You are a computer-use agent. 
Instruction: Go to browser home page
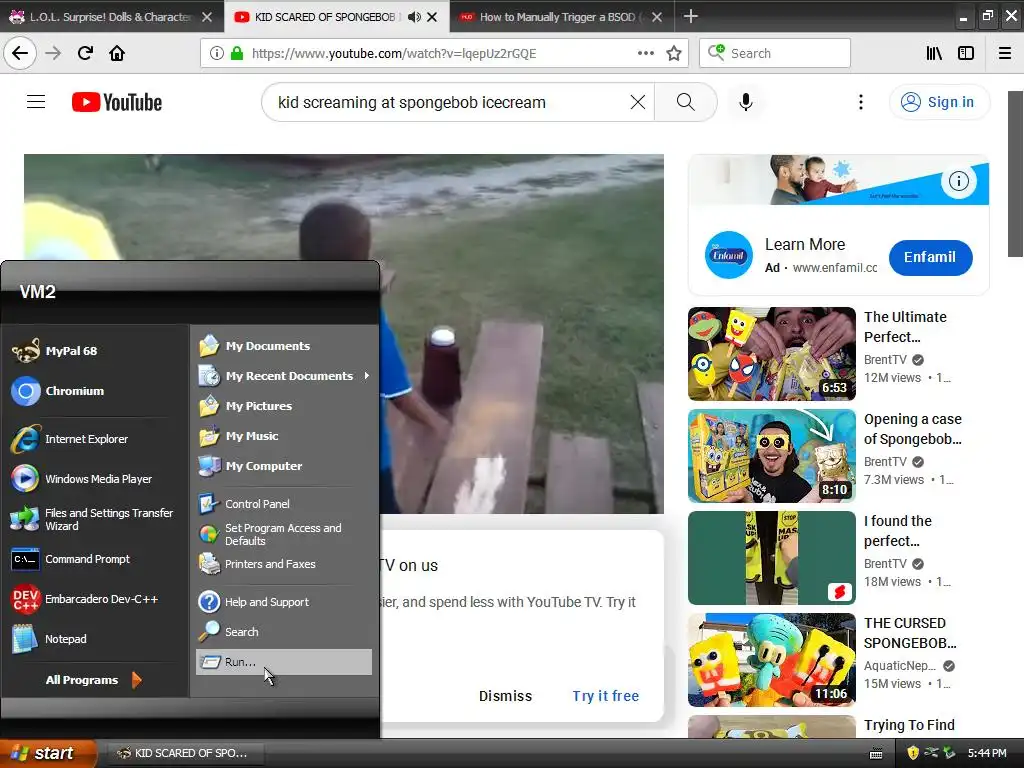[x=117, y=54]
